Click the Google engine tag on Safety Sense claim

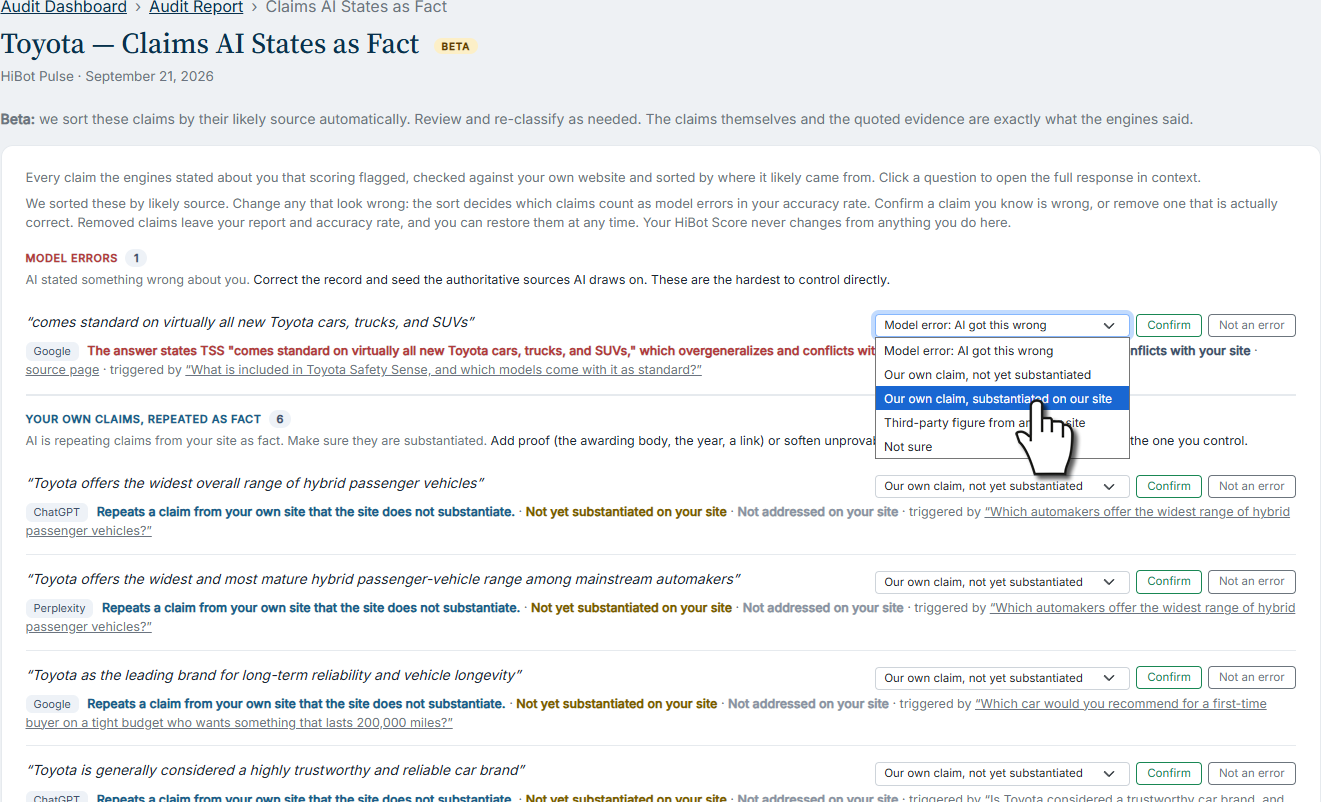coord(52,351)
